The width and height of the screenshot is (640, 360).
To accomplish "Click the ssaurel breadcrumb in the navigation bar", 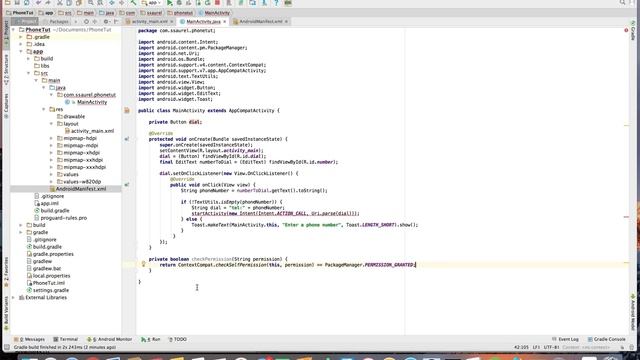I will 151,13.
